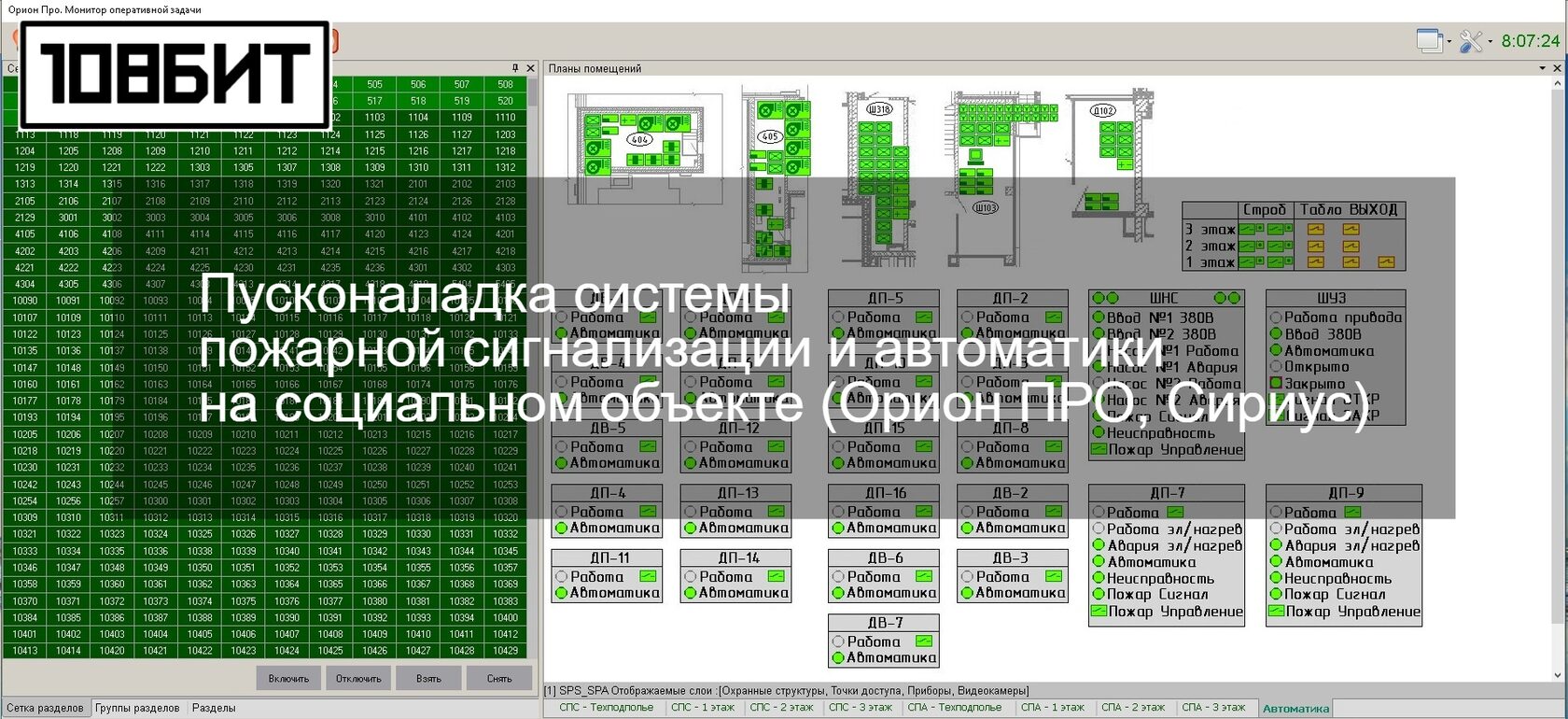Switch to the СПА - 1 этаж tab

pos(1053,708)
